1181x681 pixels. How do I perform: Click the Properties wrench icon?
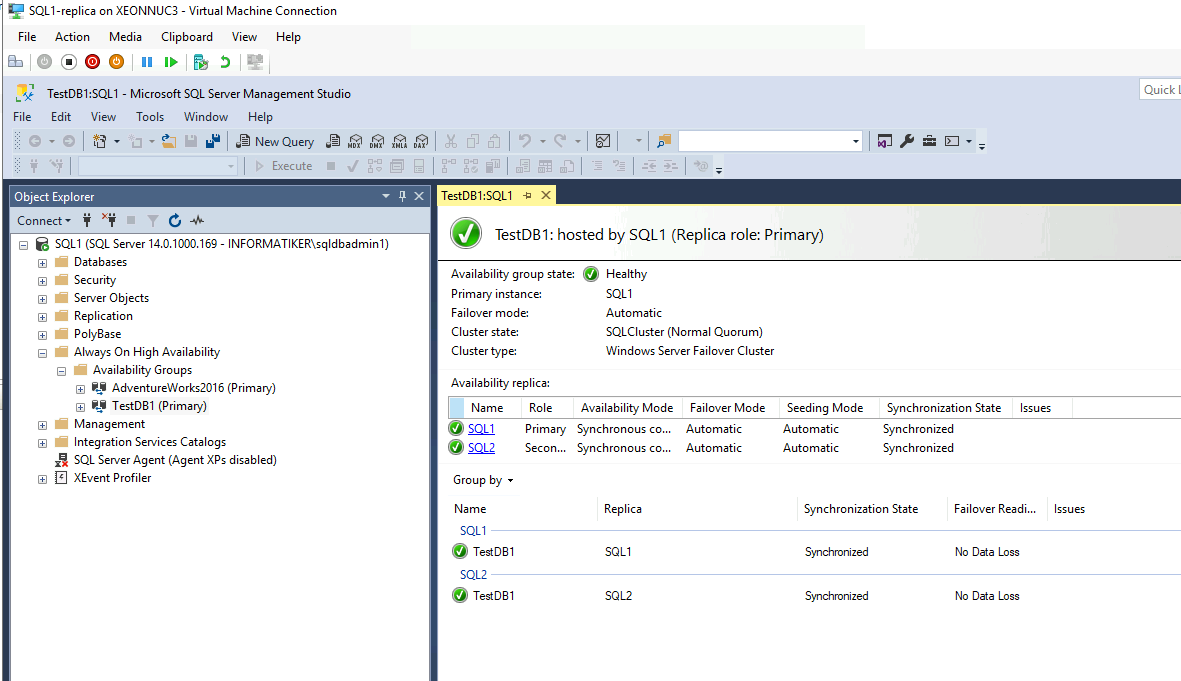[x=907, y=141]
